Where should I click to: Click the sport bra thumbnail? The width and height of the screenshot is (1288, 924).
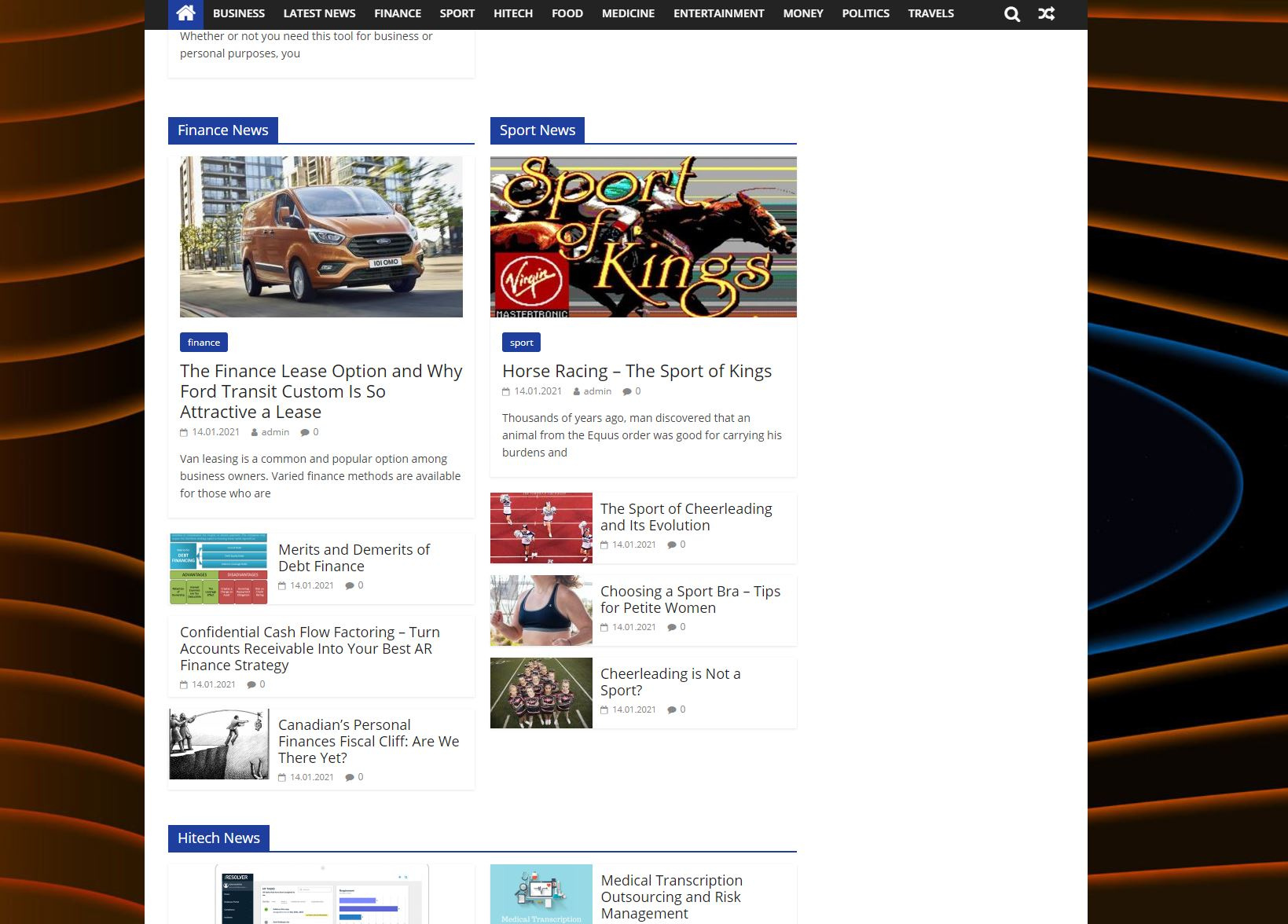tap(541, 610)
